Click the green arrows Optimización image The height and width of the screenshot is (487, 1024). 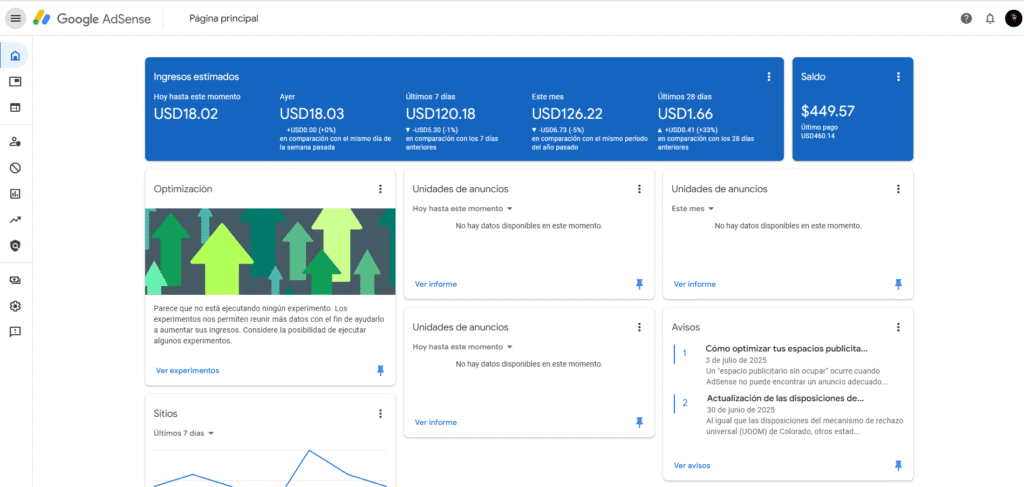coord(270,251)
